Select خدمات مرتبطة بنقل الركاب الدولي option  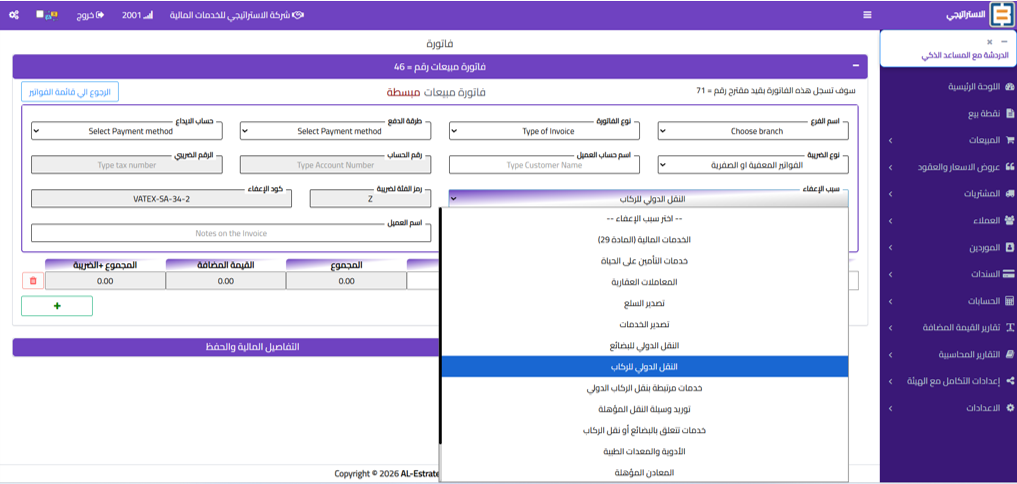point(644,388)
